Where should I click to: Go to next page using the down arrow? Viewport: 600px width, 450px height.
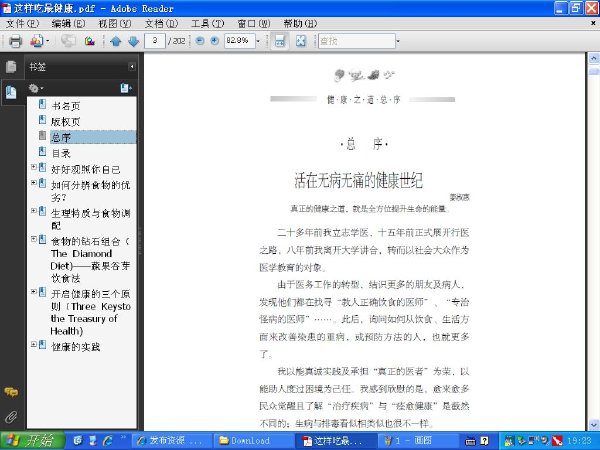133,41
